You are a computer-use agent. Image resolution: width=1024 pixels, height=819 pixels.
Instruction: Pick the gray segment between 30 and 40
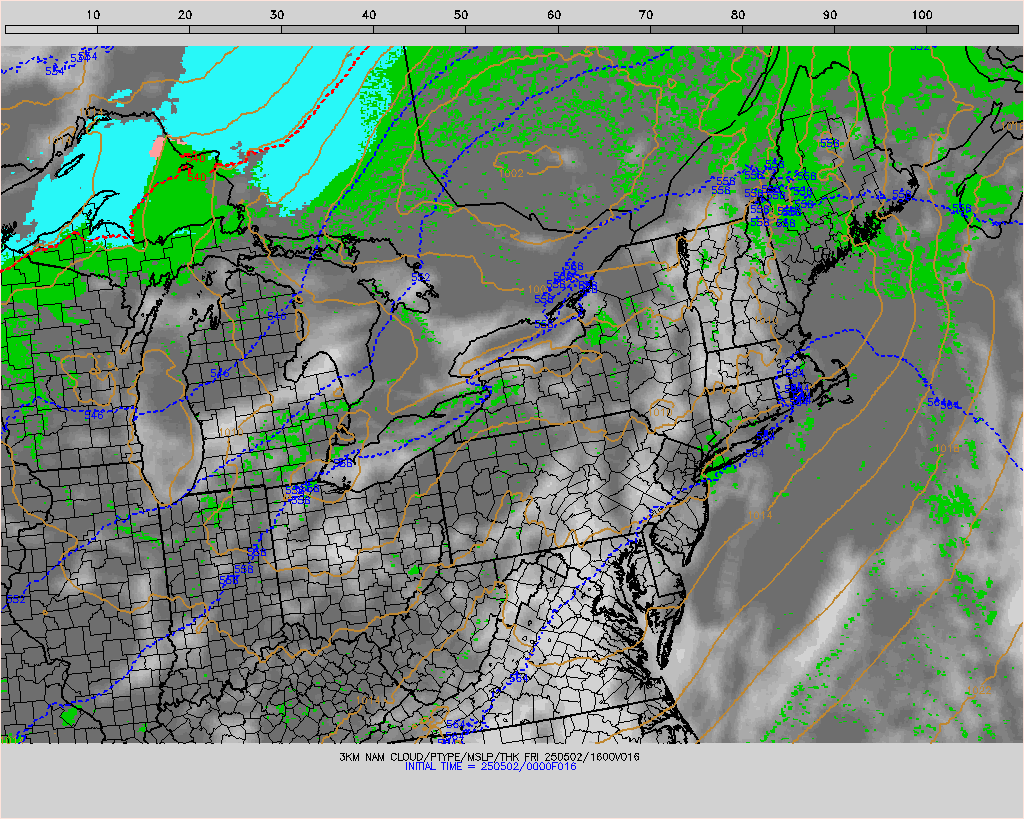click(x=328, y=29)
